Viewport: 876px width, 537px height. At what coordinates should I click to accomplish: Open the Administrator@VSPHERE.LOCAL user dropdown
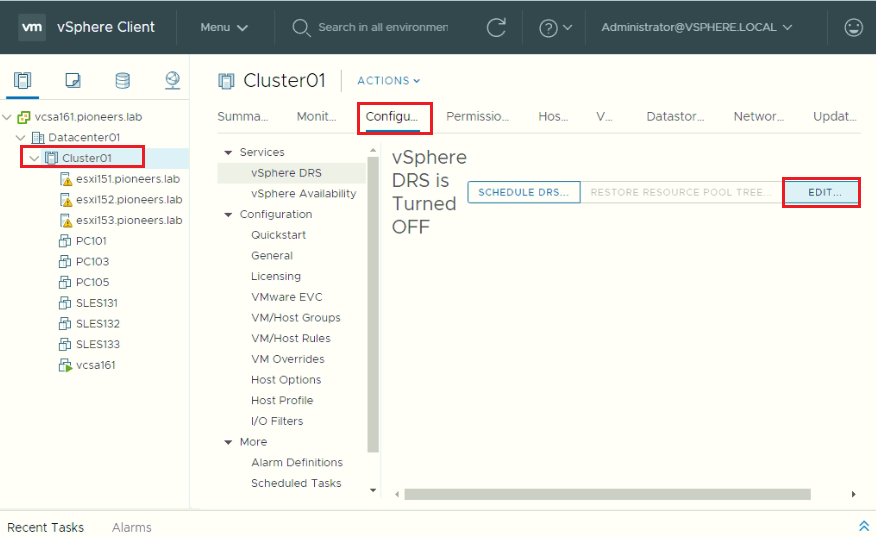(696, 27)
